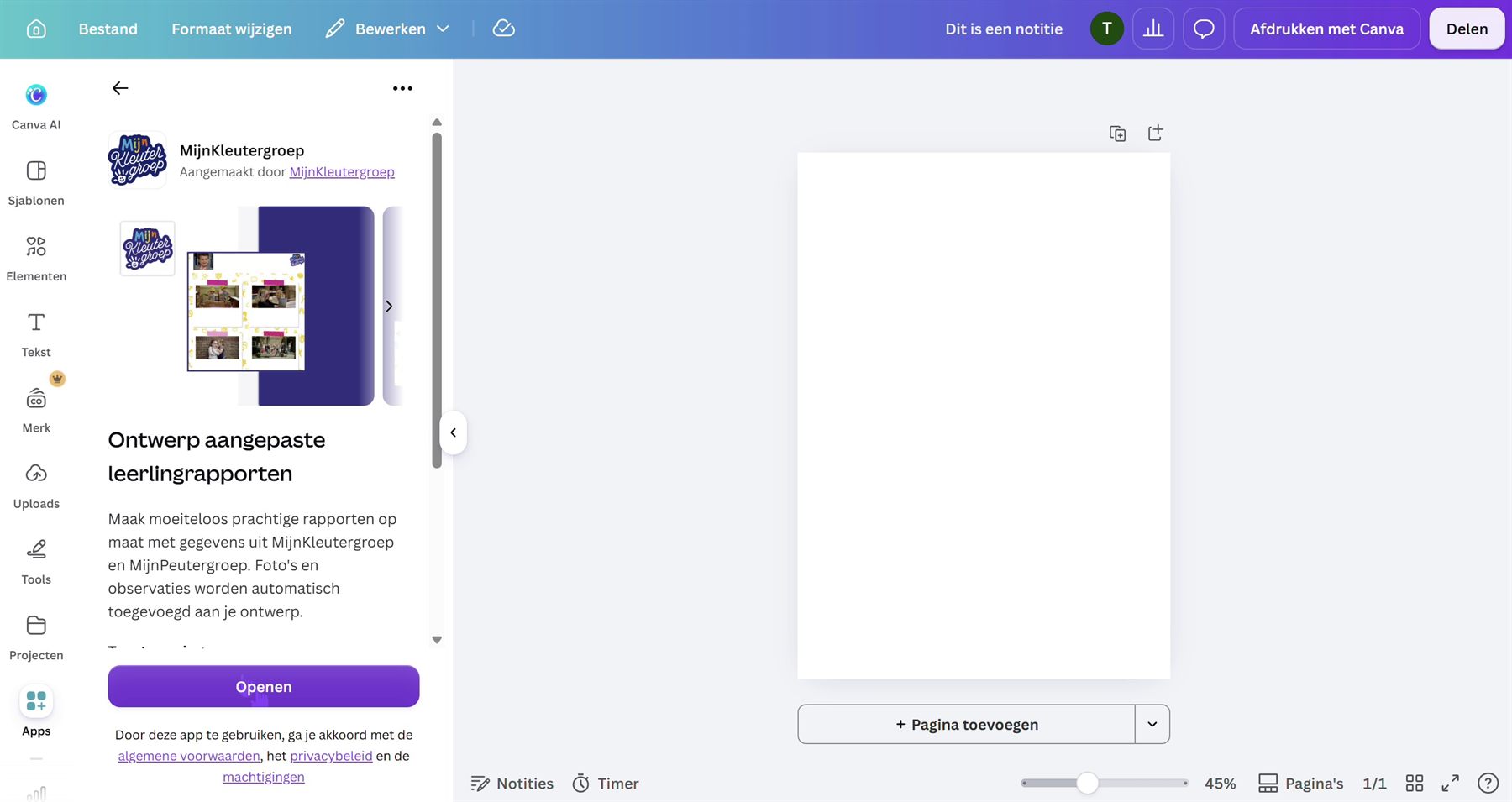1512x802 pixels.
Task: Open Sjablonen panel
Action: coord(36,182)
